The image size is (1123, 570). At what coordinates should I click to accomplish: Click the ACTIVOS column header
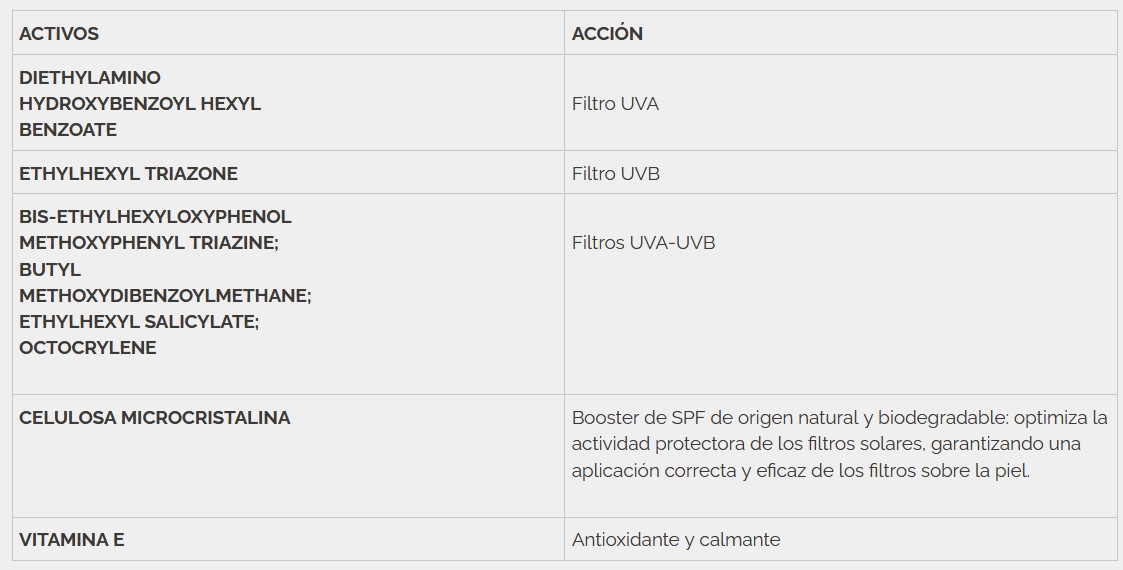coord(59,33)
